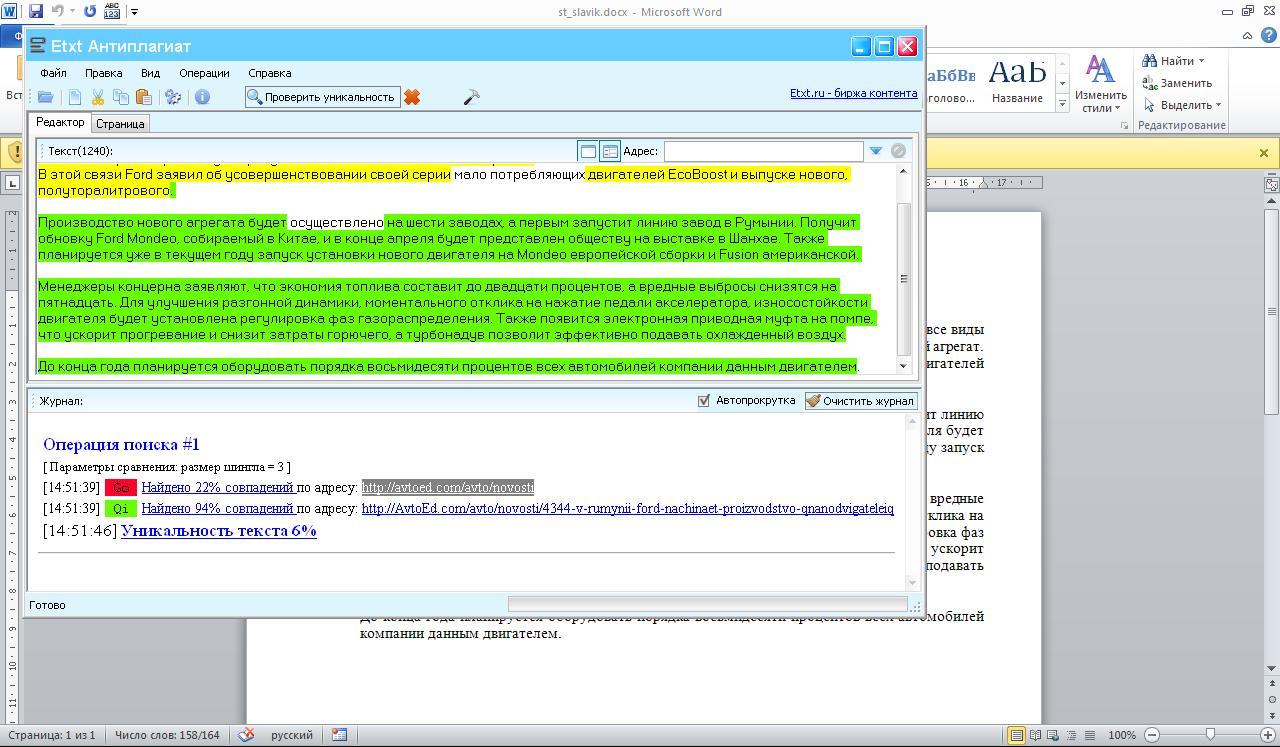The image size is (1280, 747).
Task: Apply the Название style in Word
Action: coord(1017,84)
